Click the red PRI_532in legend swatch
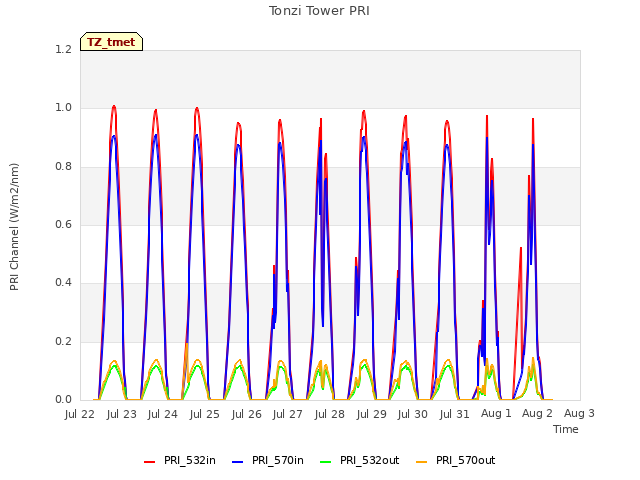The image size is (640, 480). [x=150, y=461]
